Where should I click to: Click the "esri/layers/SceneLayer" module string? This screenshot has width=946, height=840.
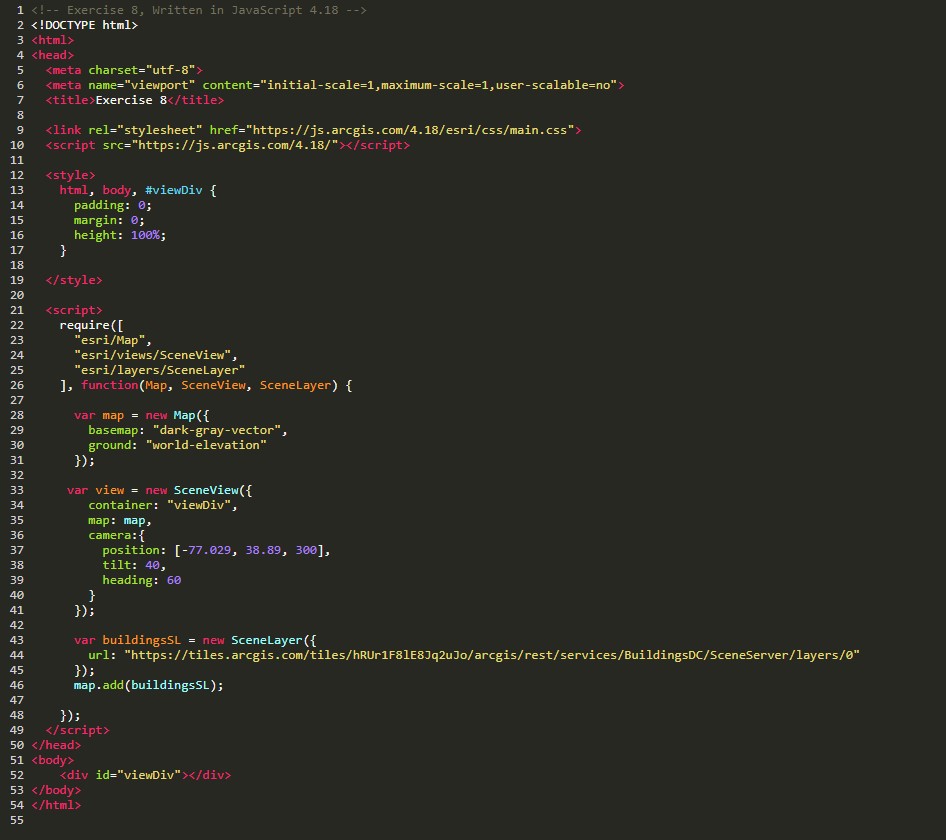(159, 370)
